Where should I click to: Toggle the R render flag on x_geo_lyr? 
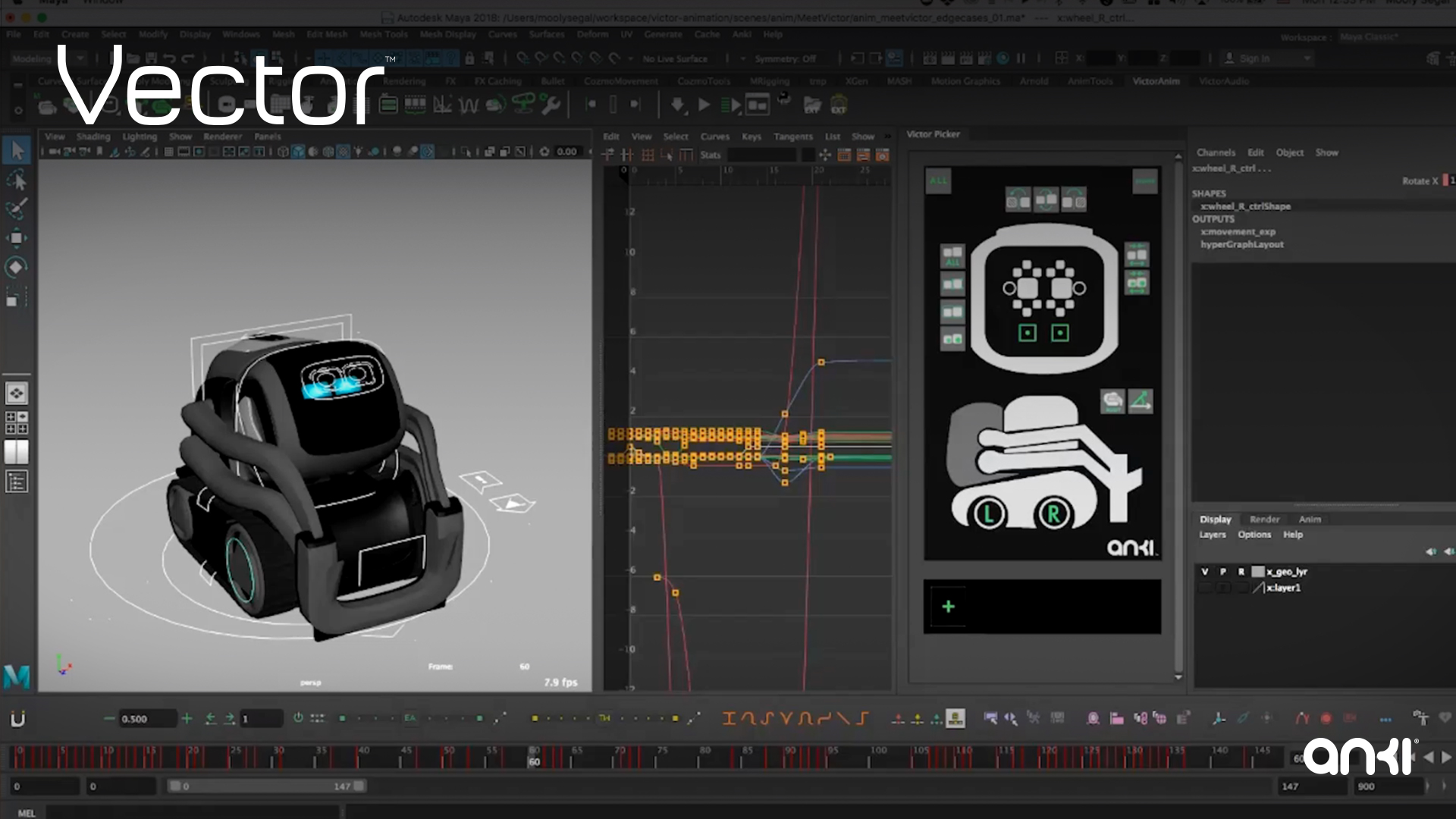coord(1241,571)
